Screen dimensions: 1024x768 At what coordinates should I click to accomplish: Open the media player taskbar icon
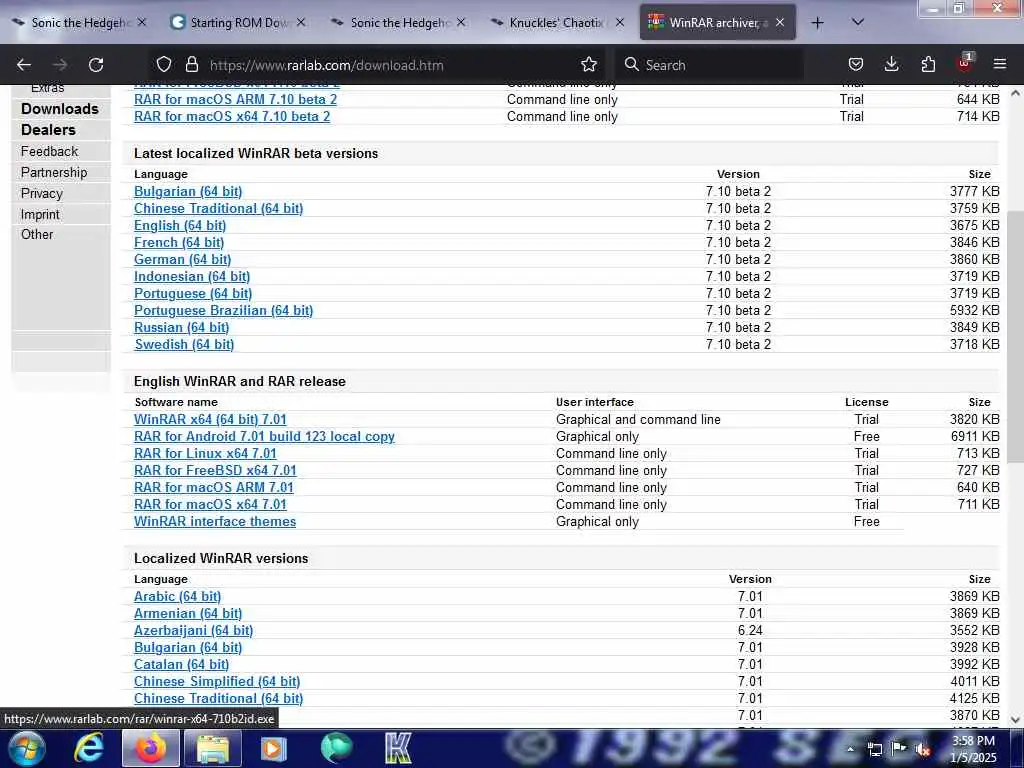(x=274, y=748)
